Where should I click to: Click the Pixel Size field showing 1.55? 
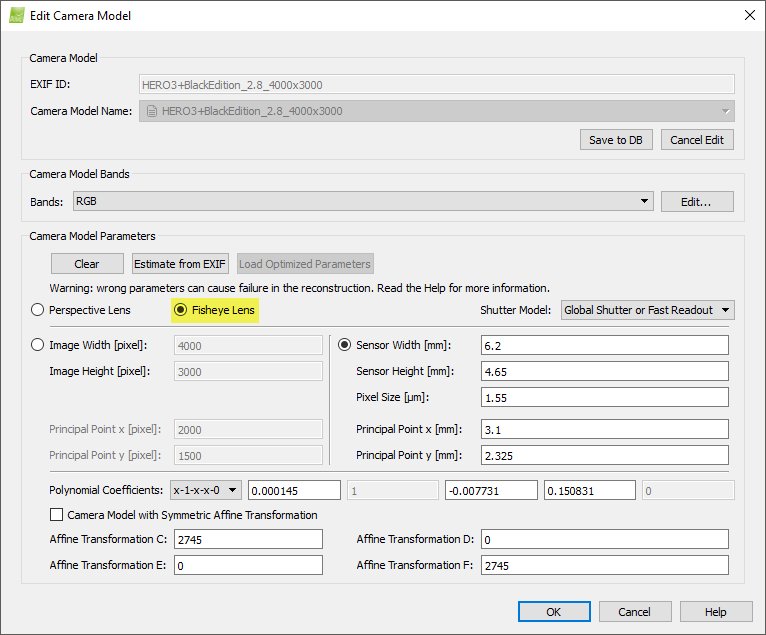603,398
